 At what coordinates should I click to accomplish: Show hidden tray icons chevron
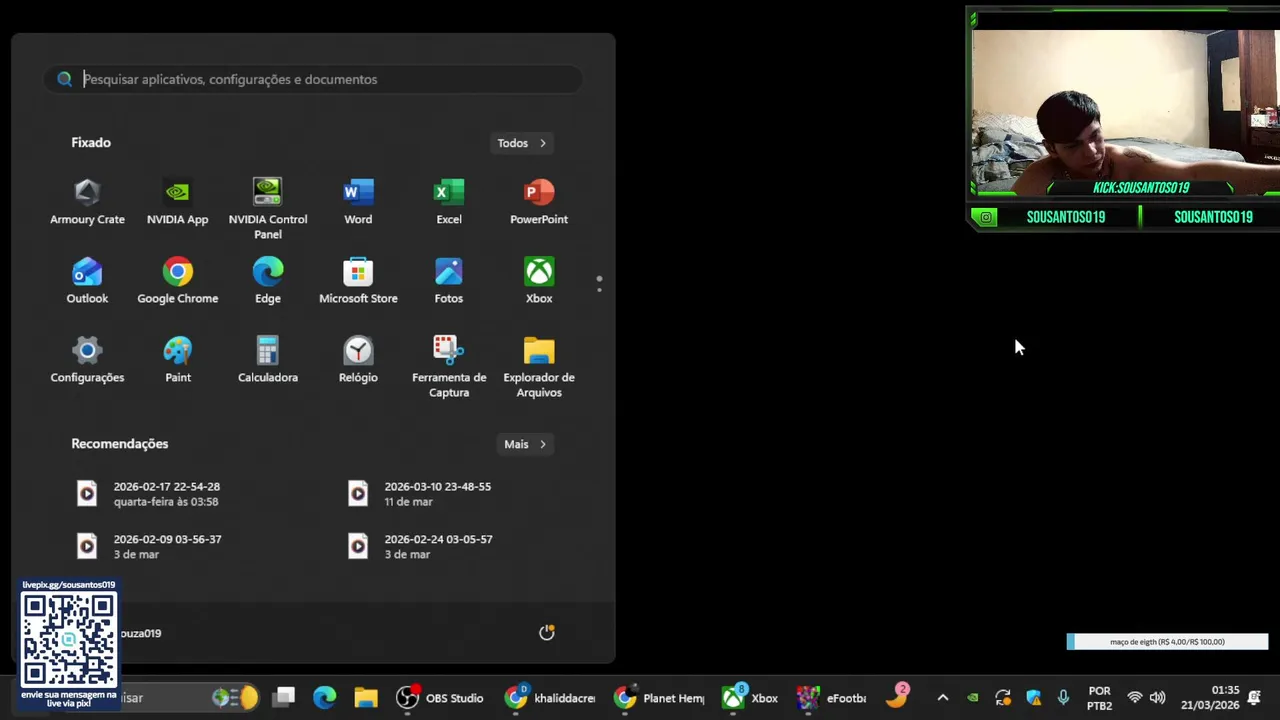click(x=942, y=698)
